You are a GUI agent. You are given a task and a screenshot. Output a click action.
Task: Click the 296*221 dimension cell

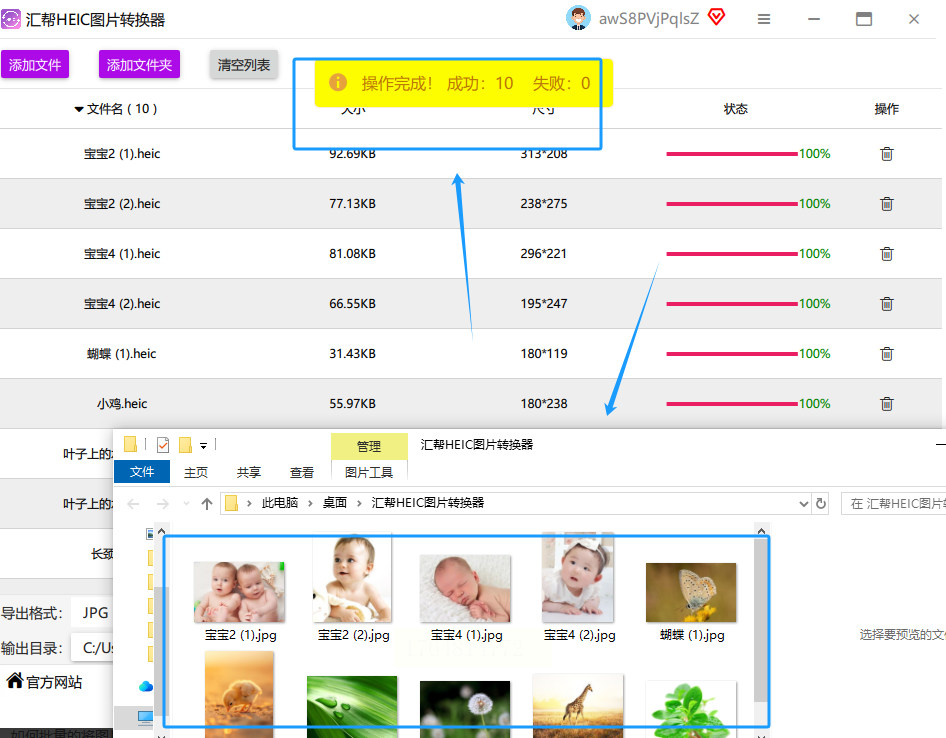(x=544, y=254)
